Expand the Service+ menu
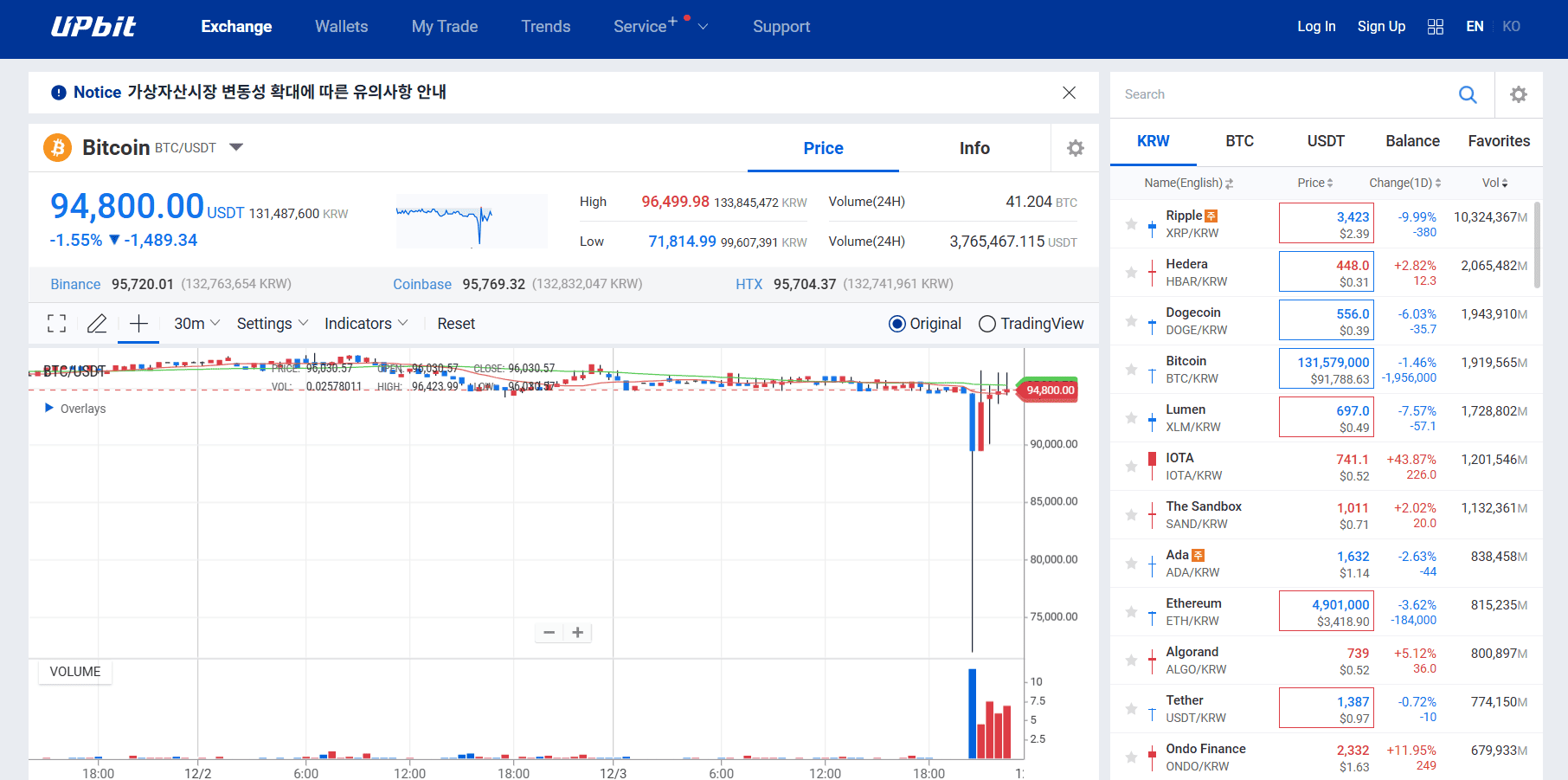The image size is (1568, 780). [x=661, y=27]
